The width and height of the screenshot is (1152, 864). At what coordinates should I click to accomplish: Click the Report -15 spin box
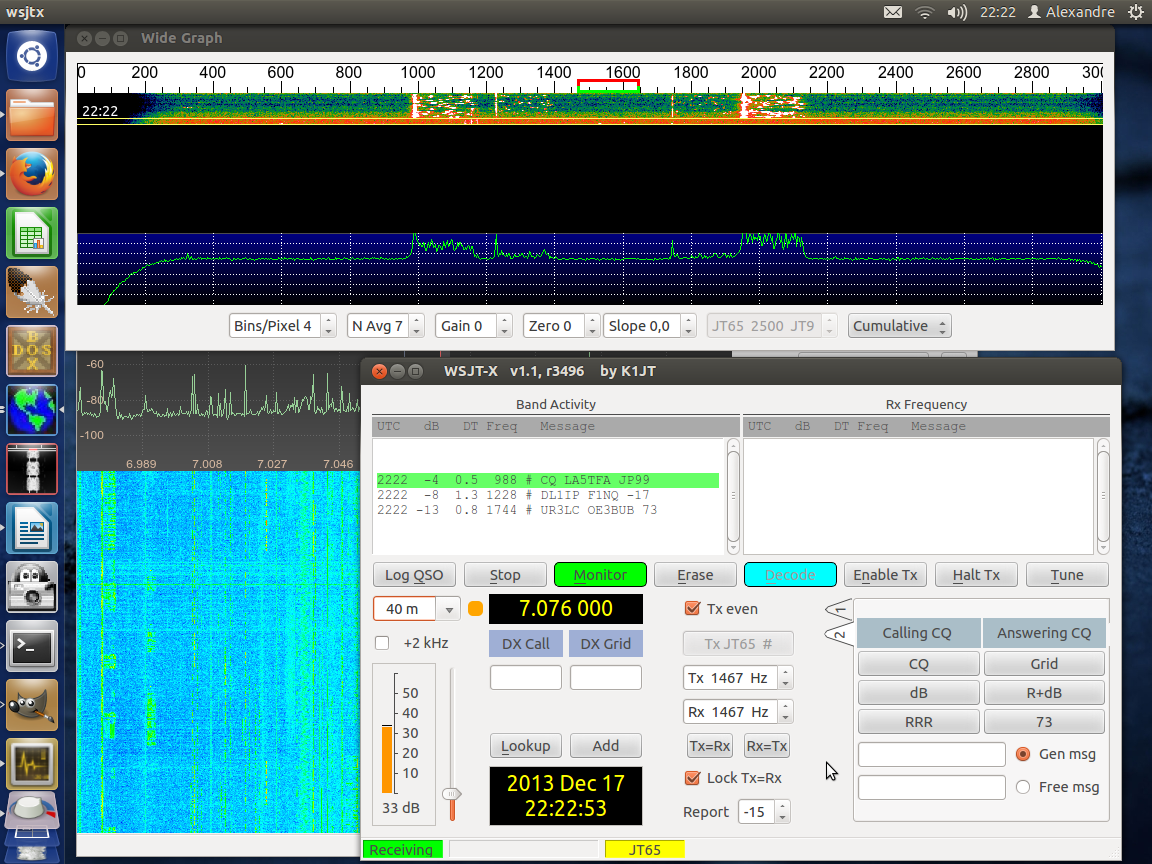(764, 812)
